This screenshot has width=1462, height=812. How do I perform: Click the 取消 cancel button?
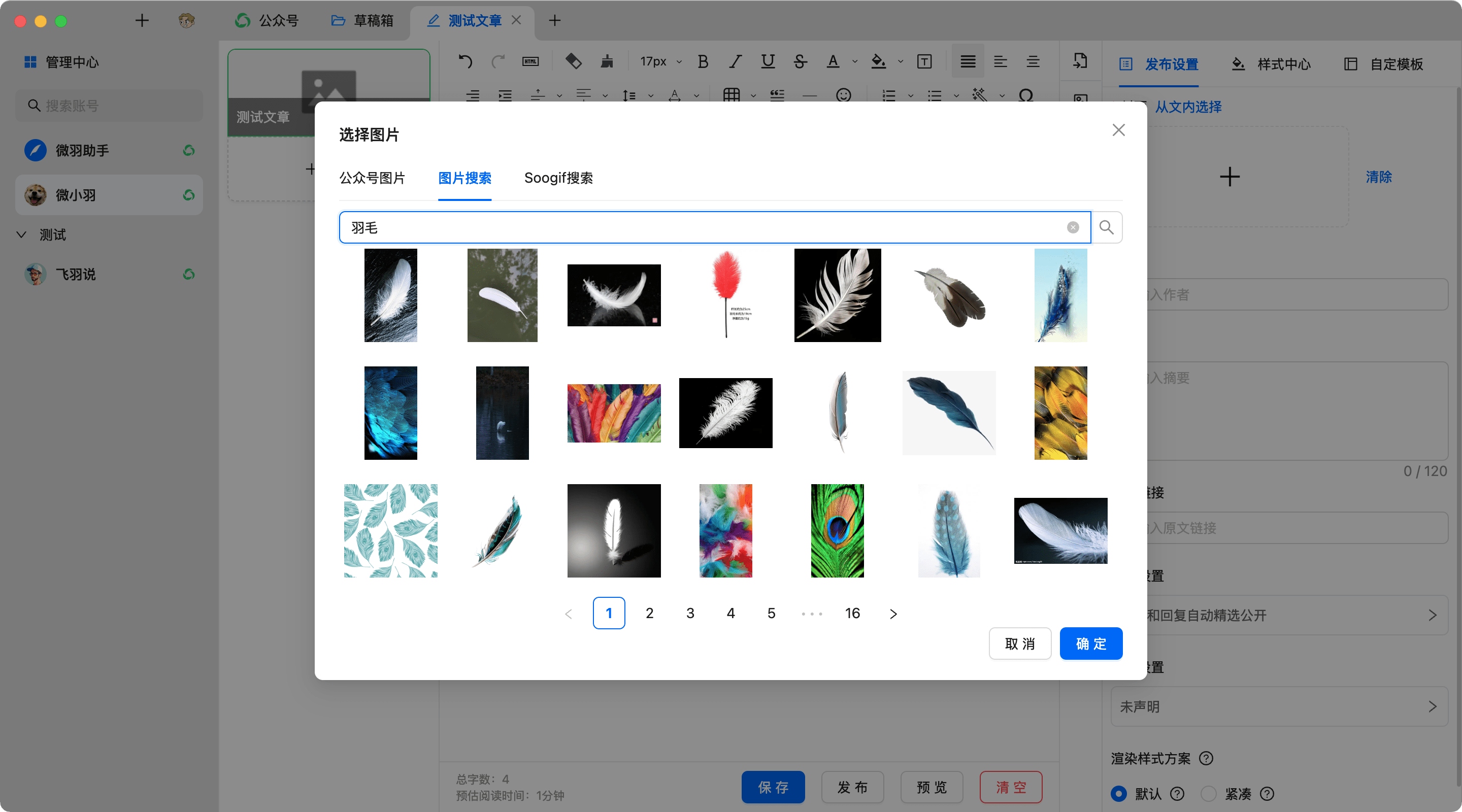tap(1020, 644)
